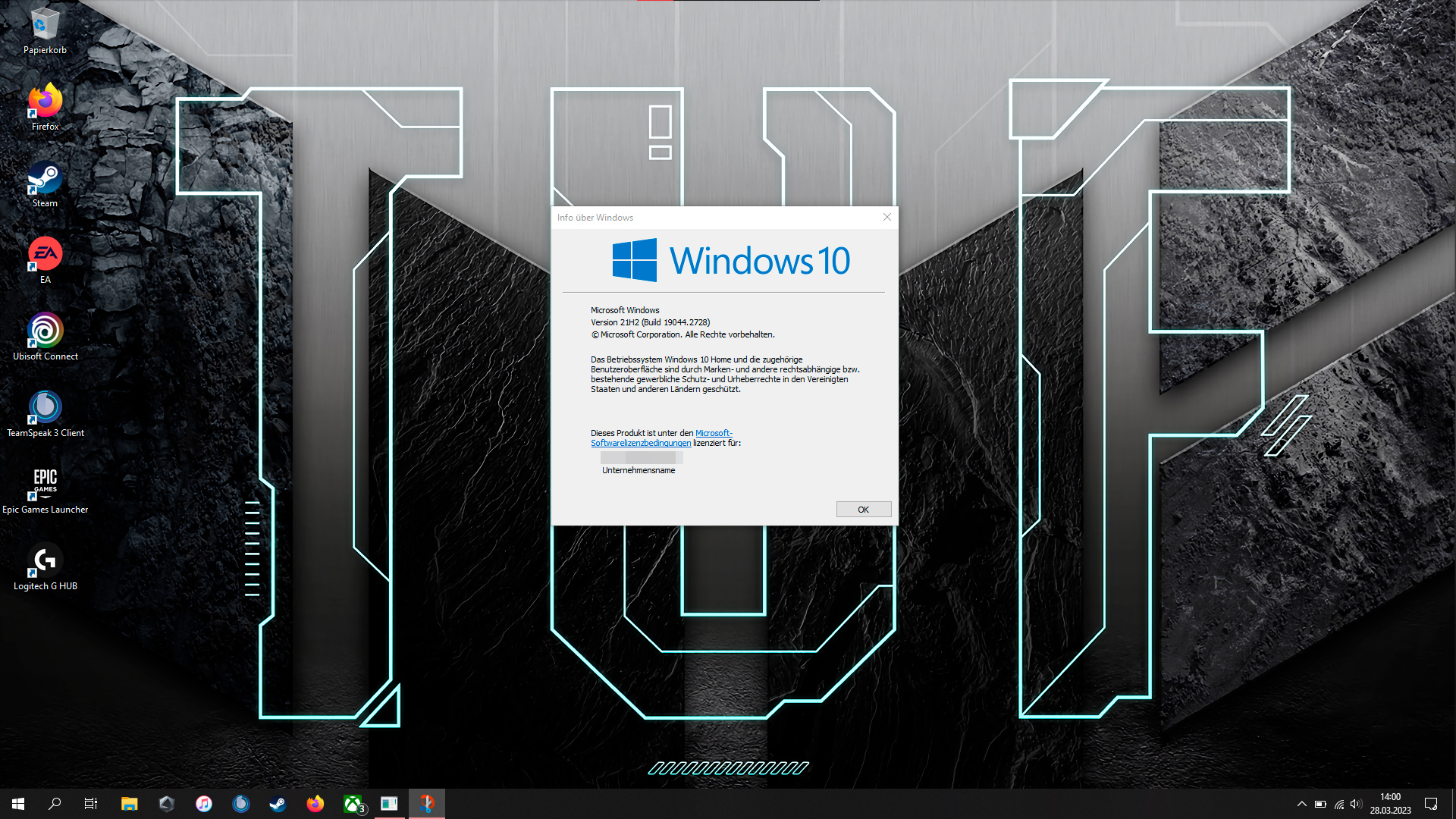Open iTunes from the taskbar
This screenshot has width=1456, height=819.
204,804
